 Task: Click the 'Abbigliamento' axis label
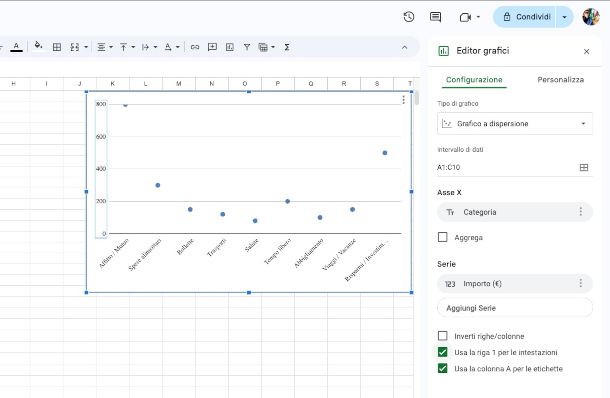(x=309, y=253)
